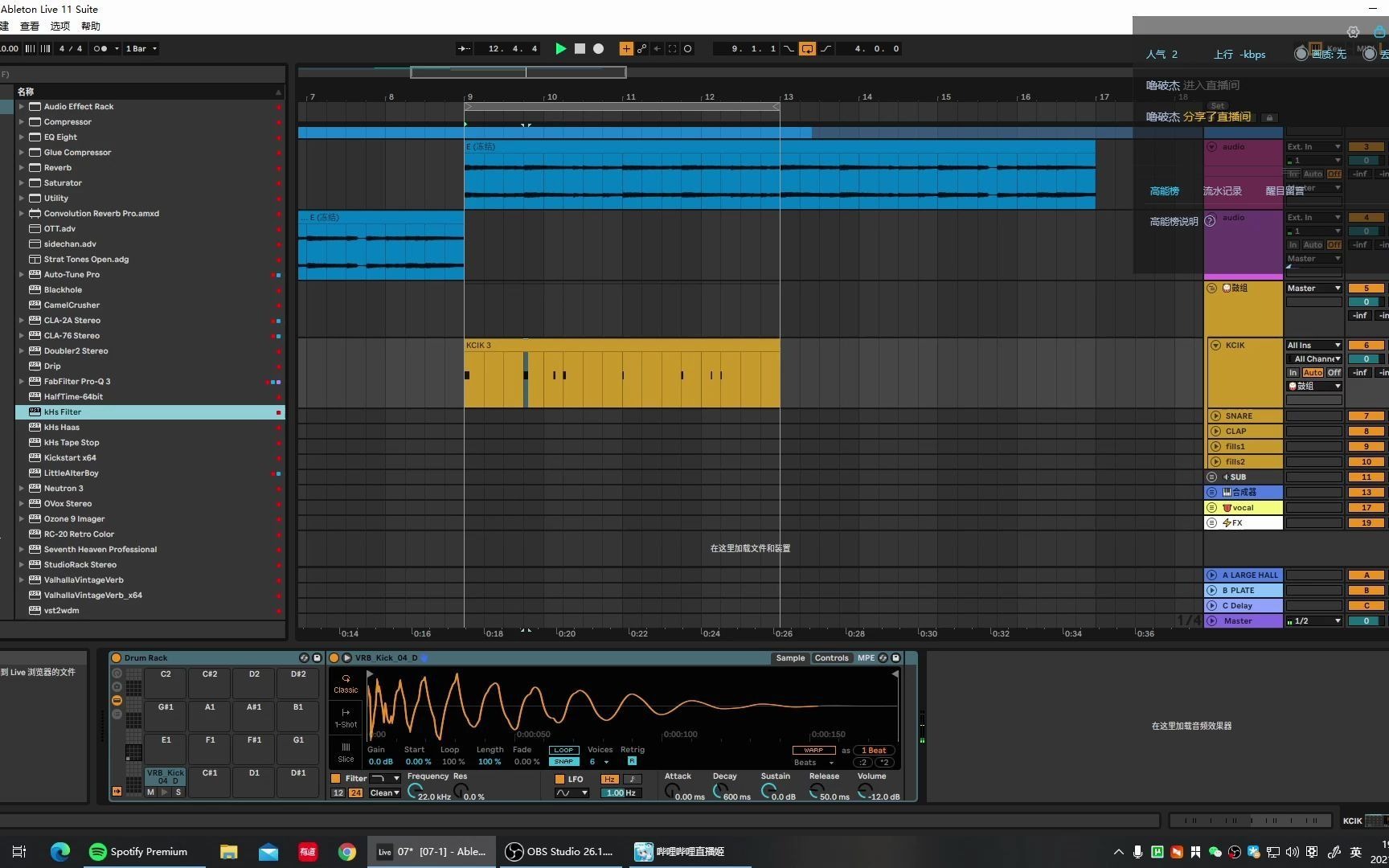Stop playback with the square Stop button
Screen dimensions: 1389x868
coord(580,49)
